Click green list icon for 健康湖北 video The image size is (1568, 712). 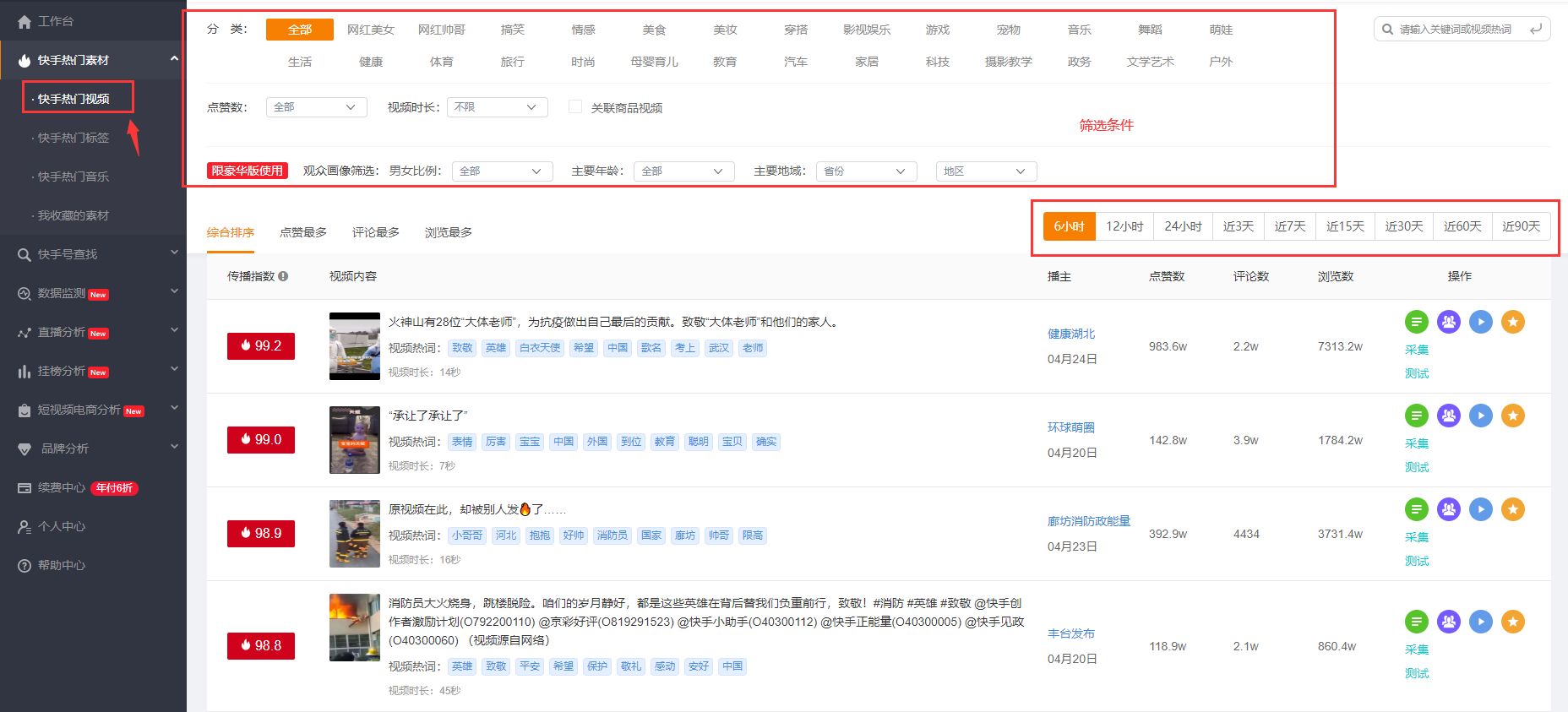1417,322
